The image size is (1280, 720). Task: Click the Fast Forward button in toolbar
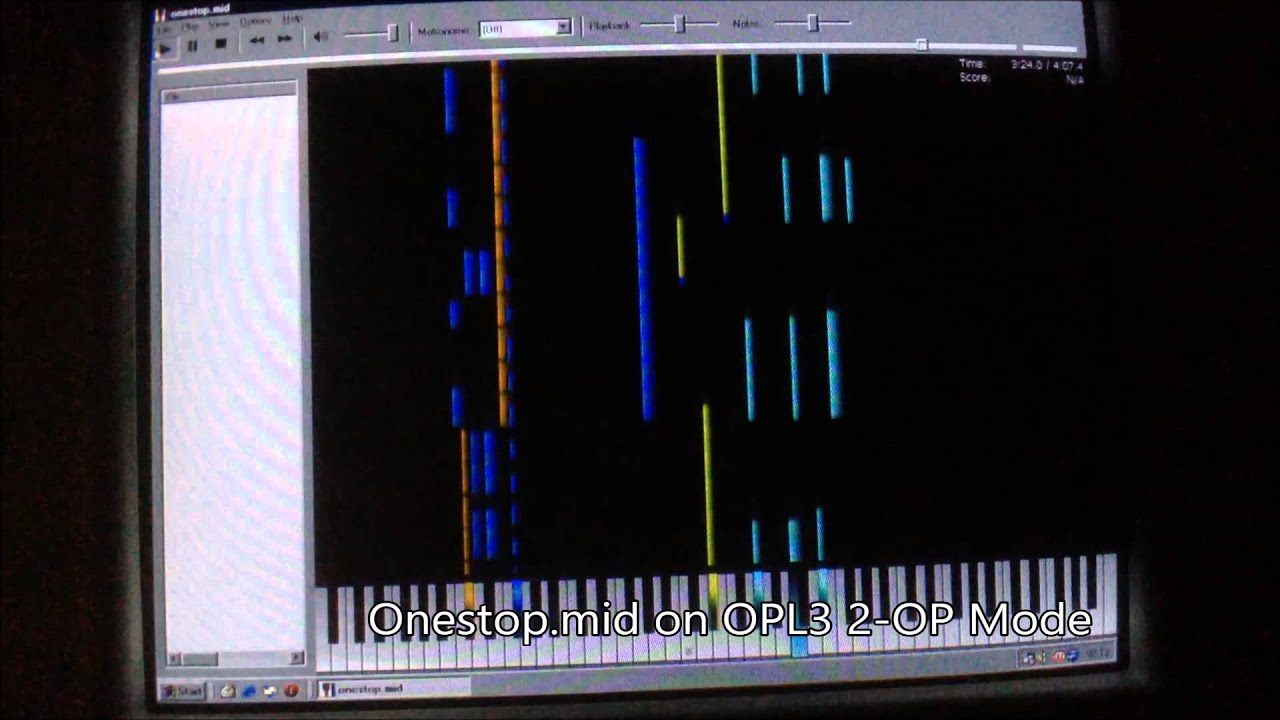pyautogui.click(x=284, y=39)
